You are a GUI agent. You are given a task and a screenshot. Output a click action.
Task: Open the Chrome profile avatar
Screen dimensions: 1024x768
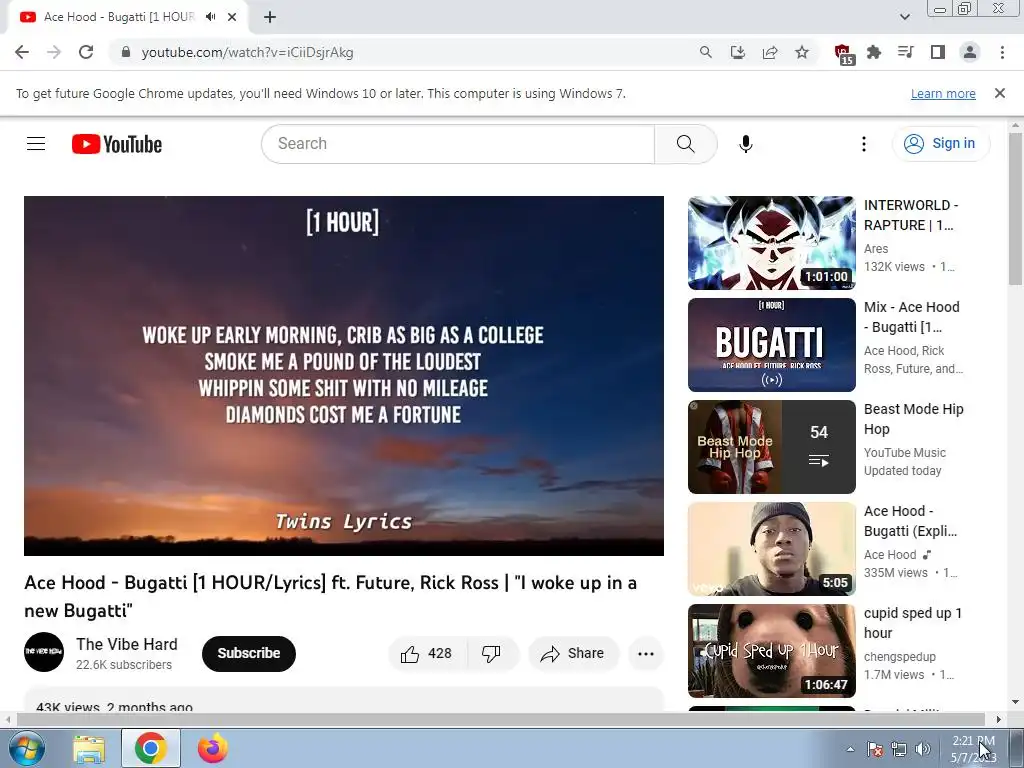coord(970,52)
